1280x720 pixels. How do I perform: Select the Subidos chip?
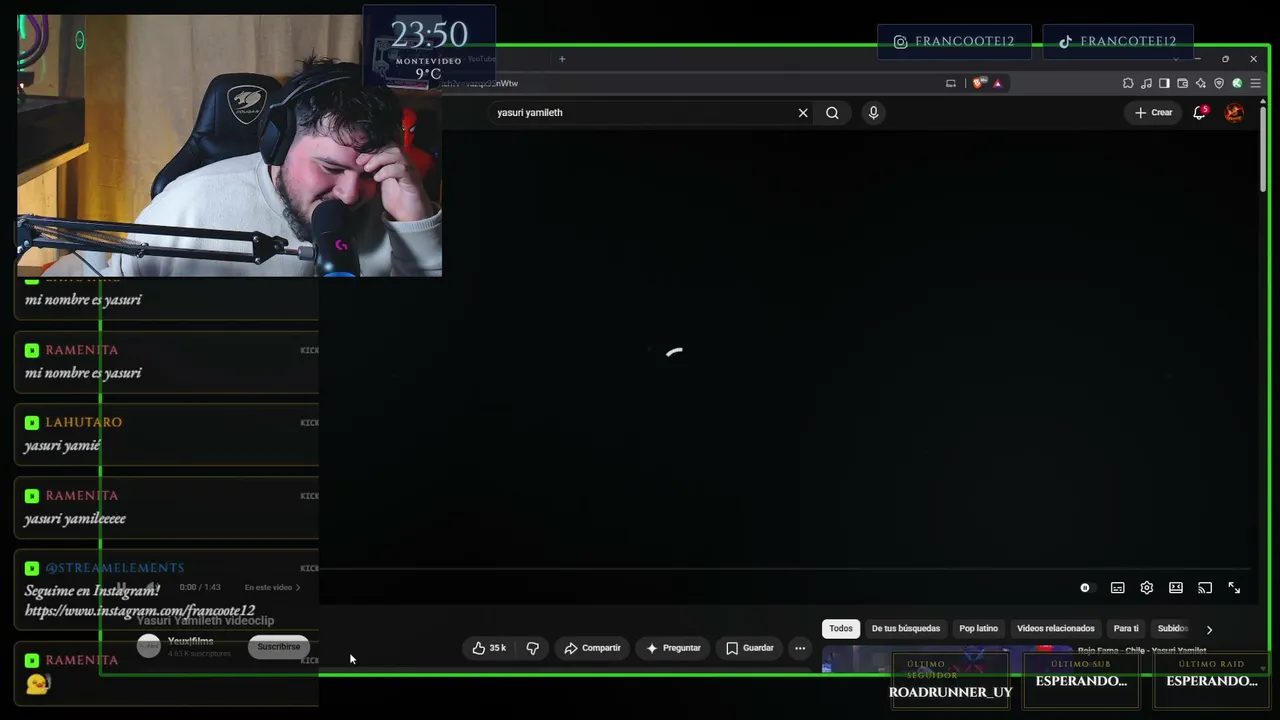coord(1172,629)
